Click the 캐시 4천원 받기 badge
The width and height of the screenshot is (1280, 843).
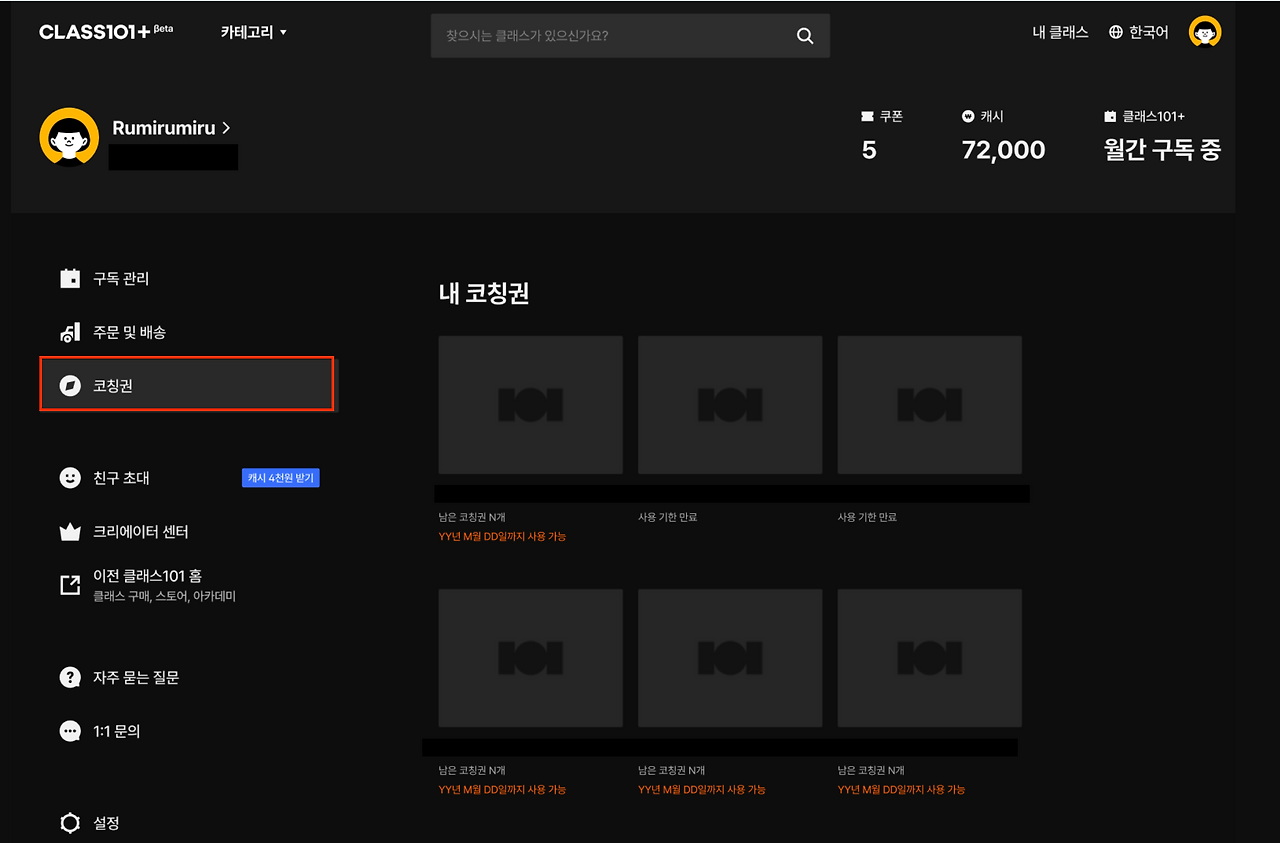click(x=281, y=477)
